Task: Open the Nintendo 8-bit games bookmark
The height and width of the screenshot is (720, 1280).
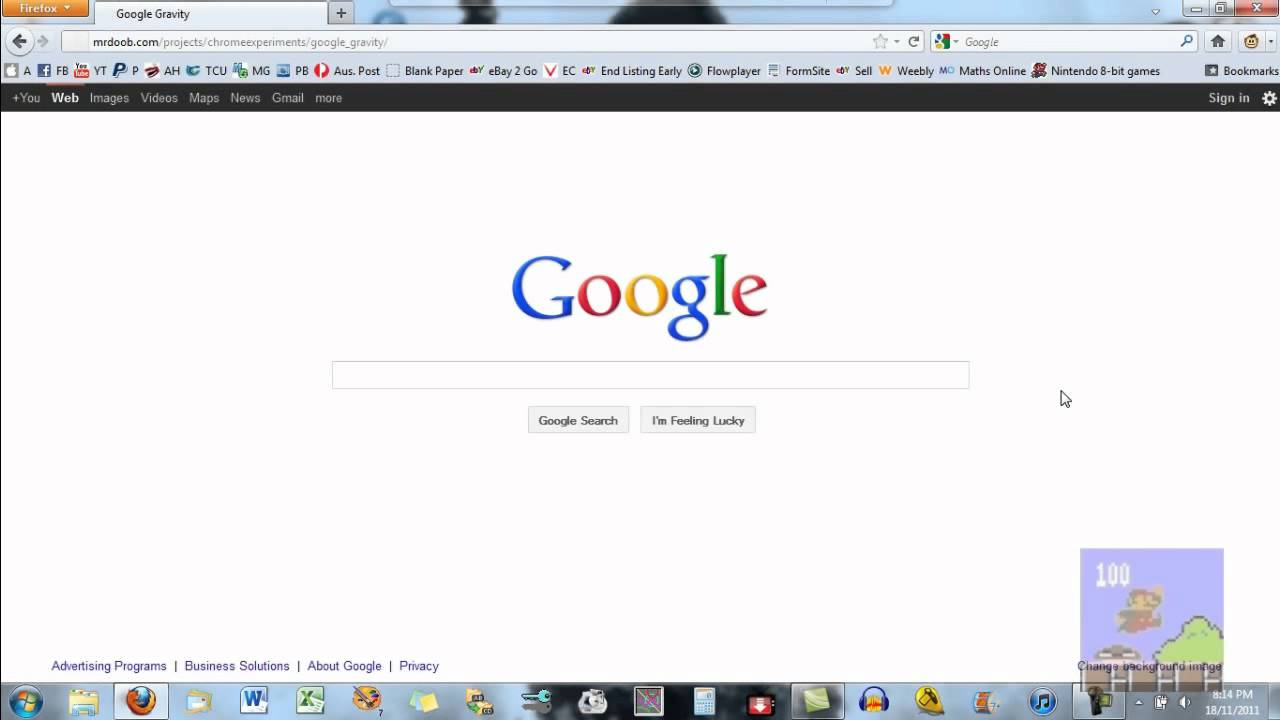Action: pos(1096,71)
